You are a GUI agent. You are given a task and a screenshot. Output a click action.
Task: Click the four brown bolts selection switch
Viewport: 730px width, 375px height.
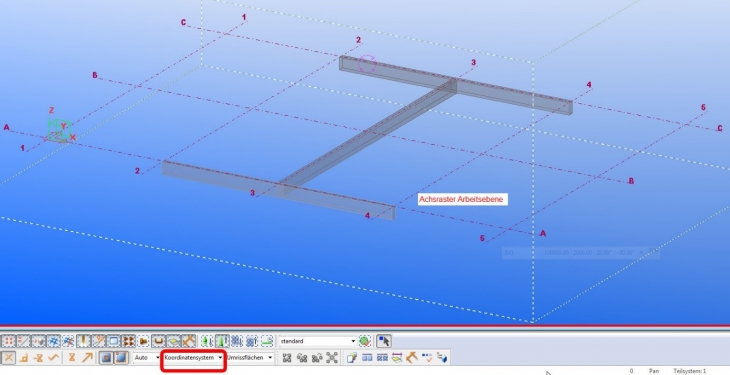128,341
